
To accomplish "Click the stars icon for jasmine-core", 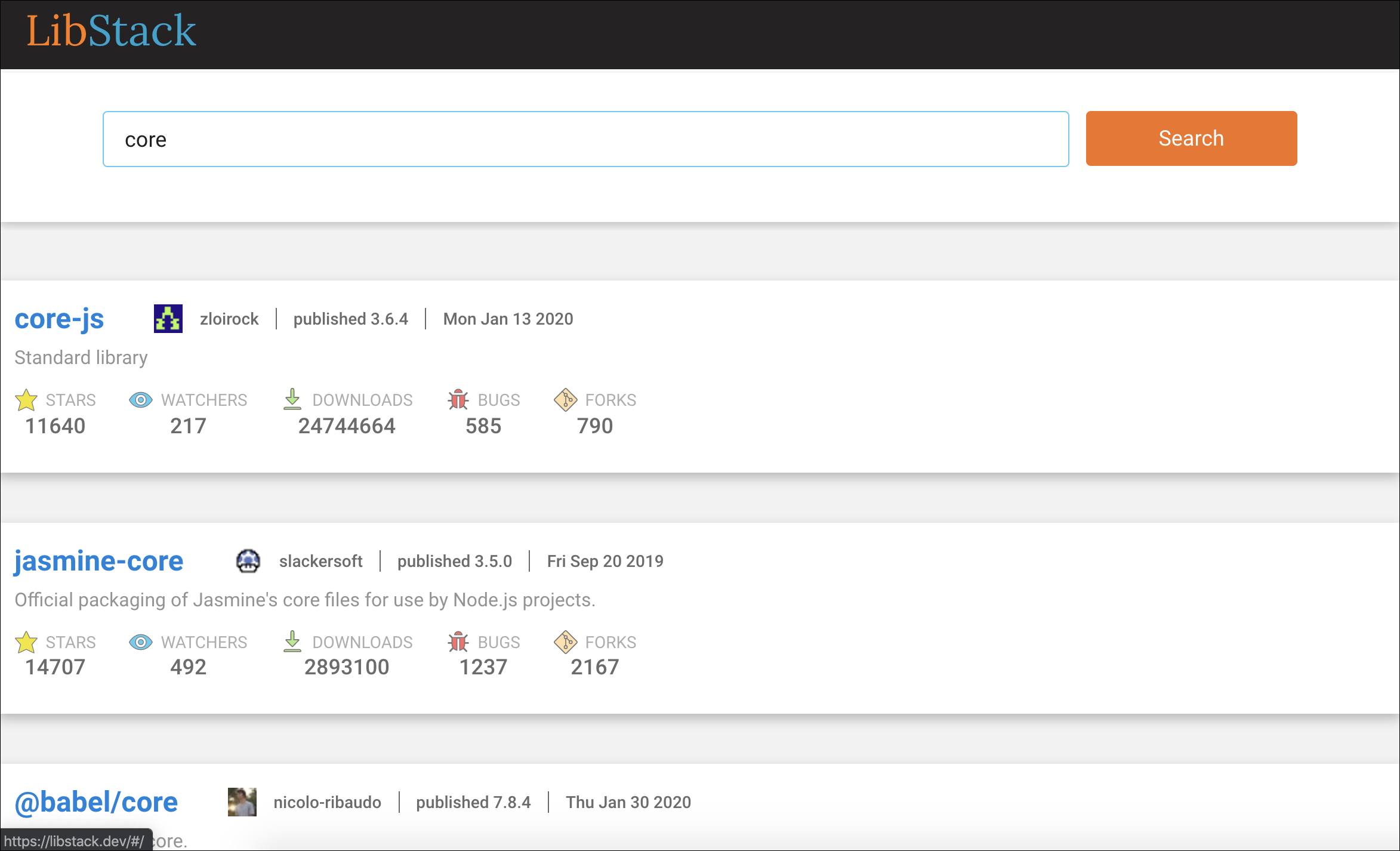I will click(27, 642).
